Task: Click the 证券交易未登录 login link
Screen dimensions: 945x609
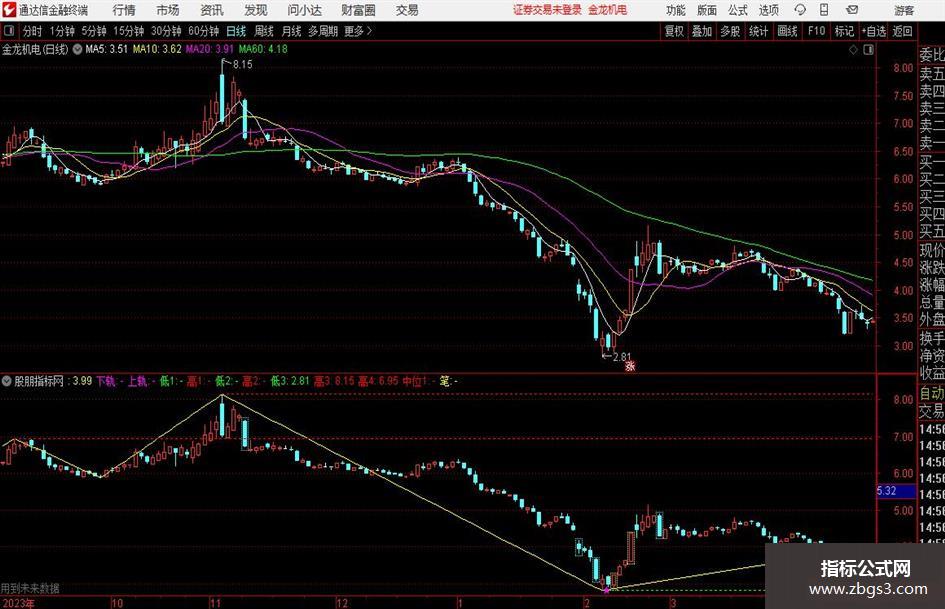Action: (x=547, y=10)
